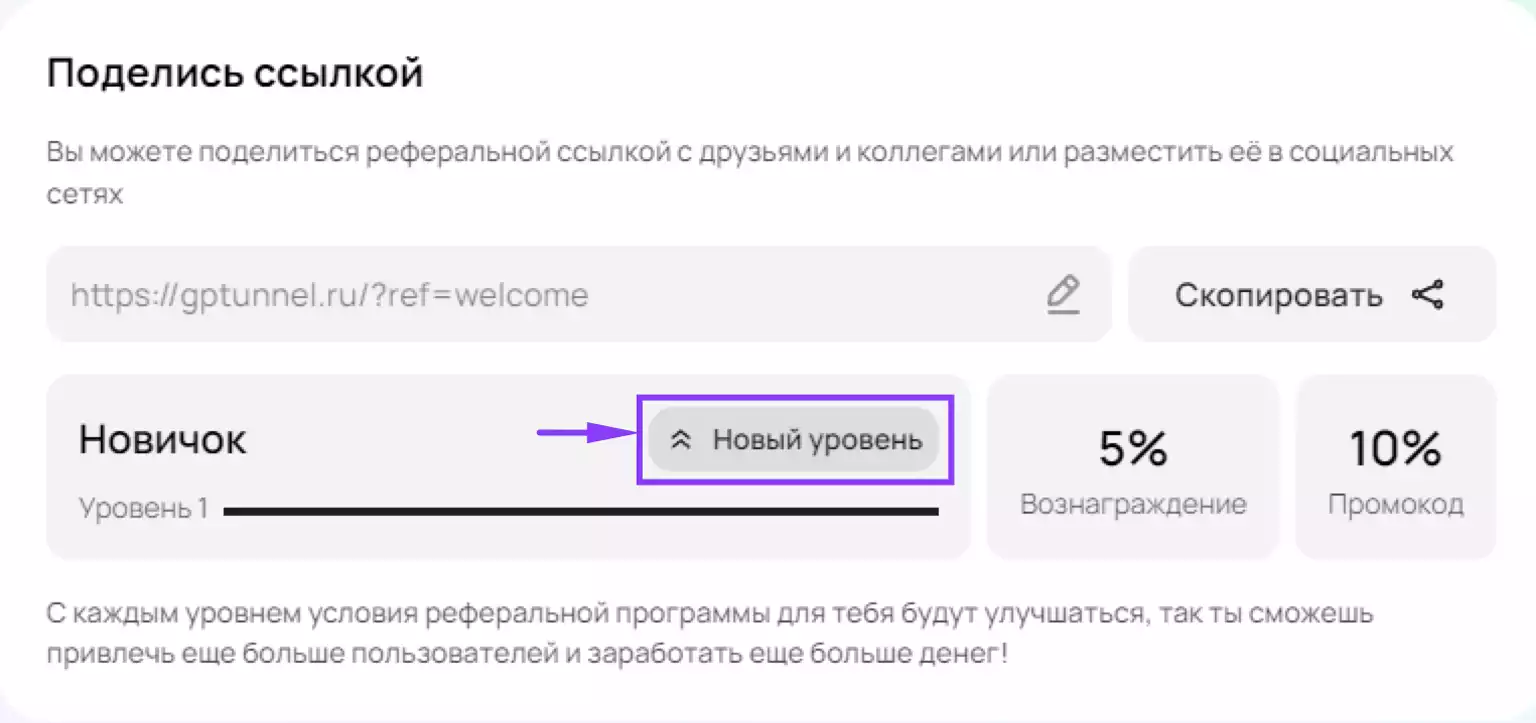Click the Новый уровень text label

817,440
